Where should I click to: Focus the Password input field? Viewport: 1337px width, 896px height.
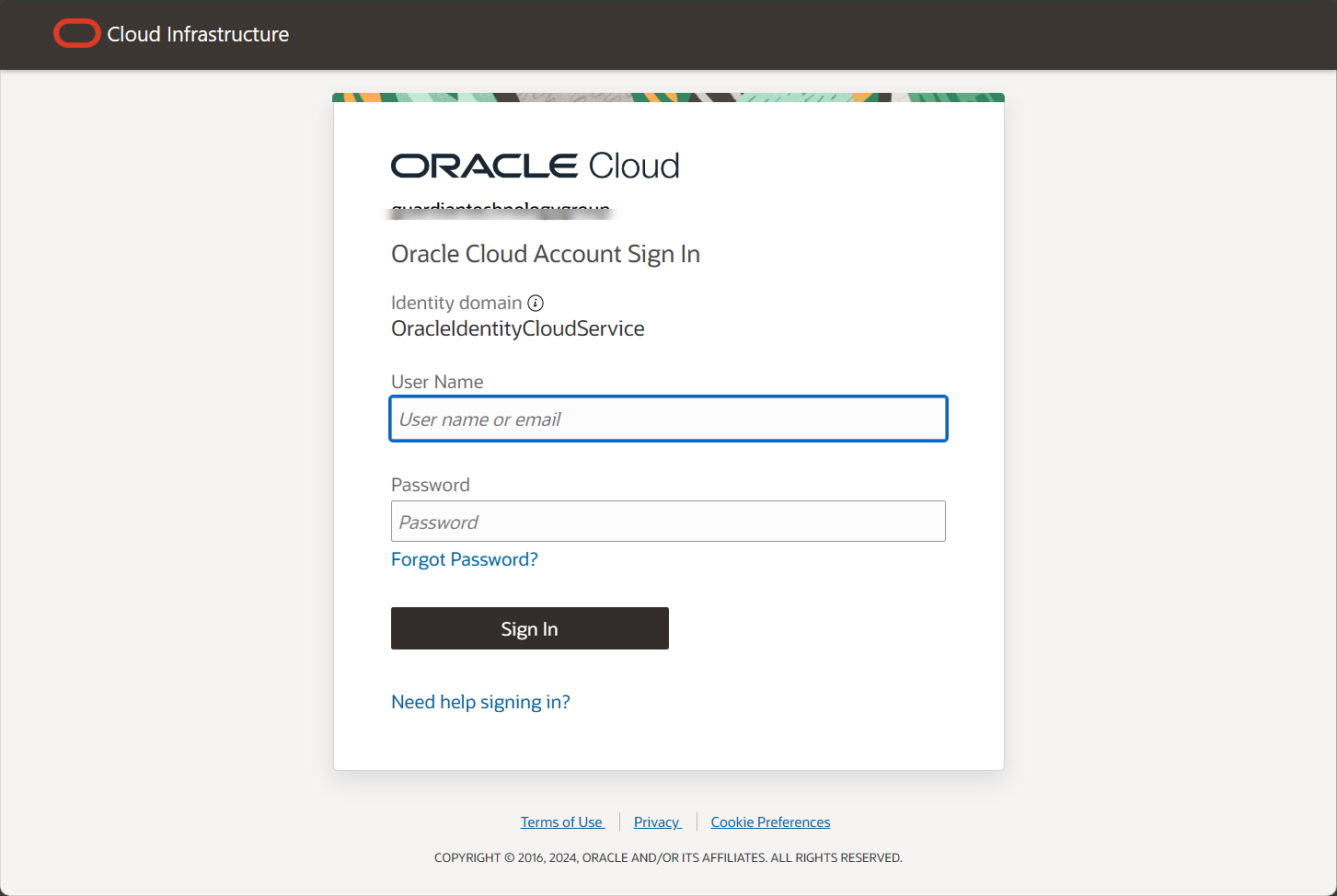point(668,521)
